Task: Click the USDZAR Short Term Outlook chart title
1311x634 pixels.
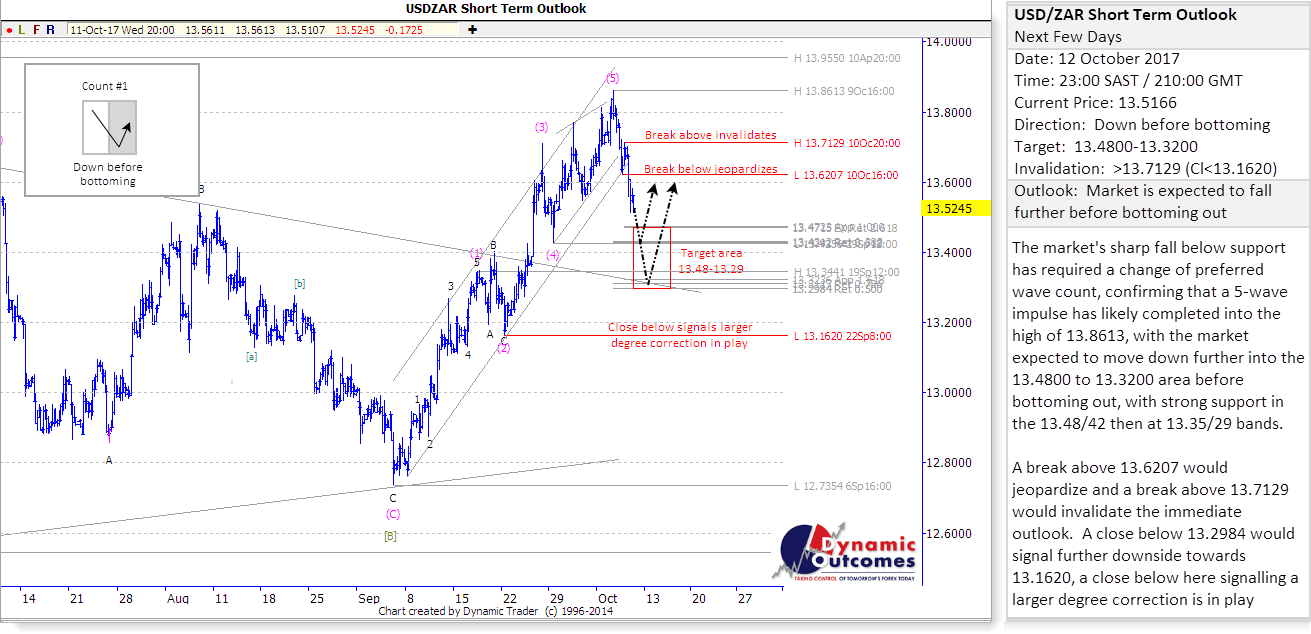Action: point(496,9)
